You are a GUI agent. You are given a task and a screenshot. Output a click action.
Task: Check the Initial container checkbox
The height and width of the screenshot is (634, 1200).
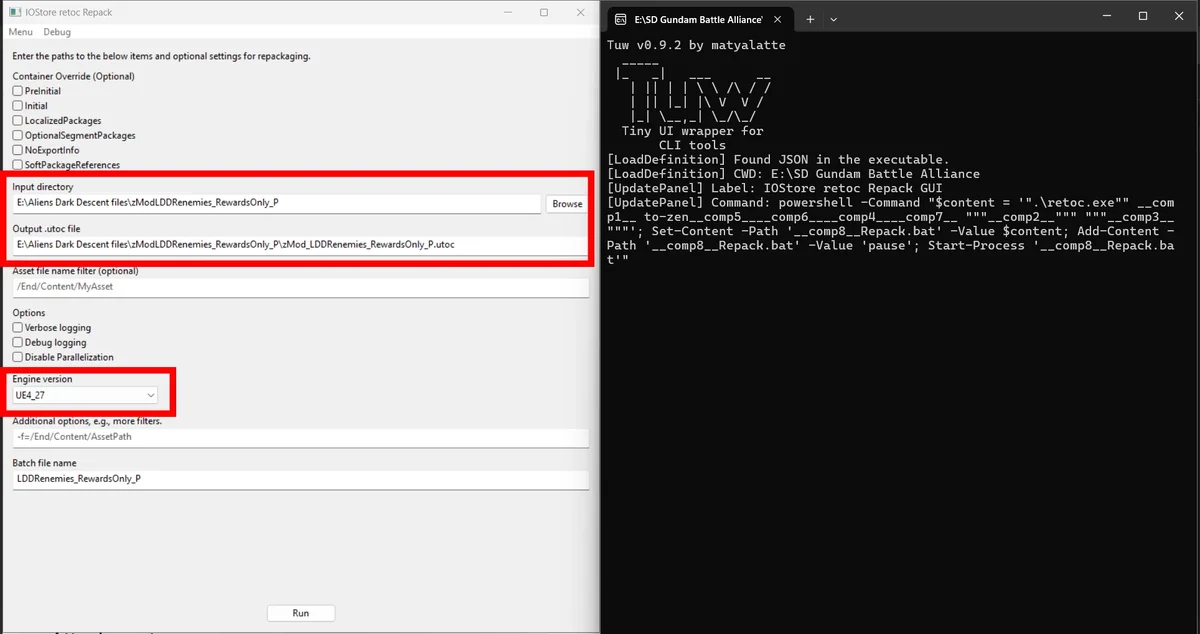click(18, 106)
